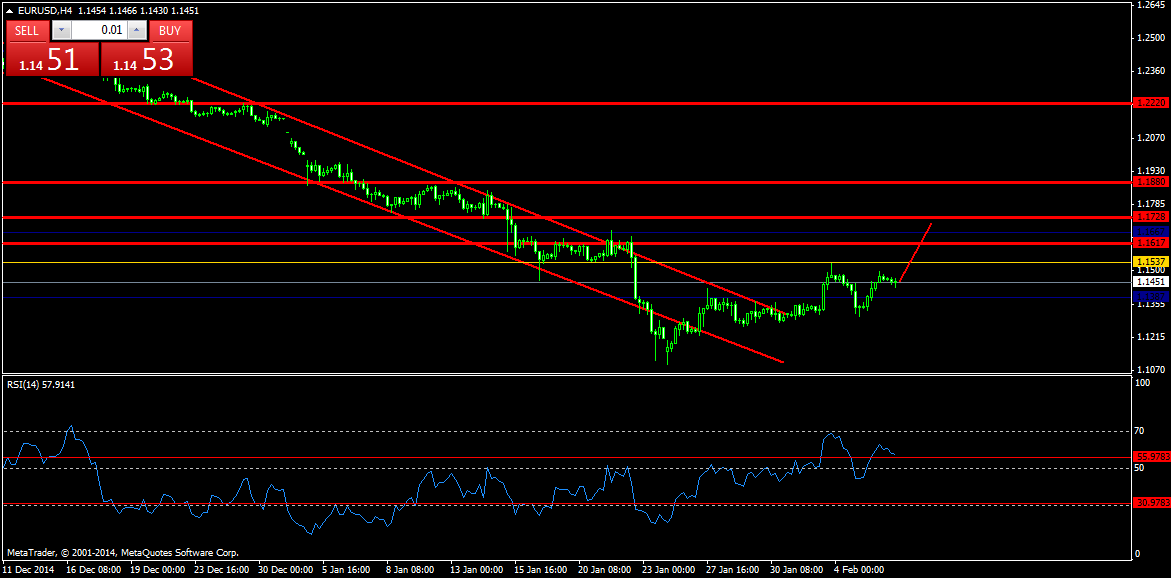The height and width of the screenshot is (578, 1171).
Task: Select the 1.1880 red price label
Action: tap(1148, 181)
